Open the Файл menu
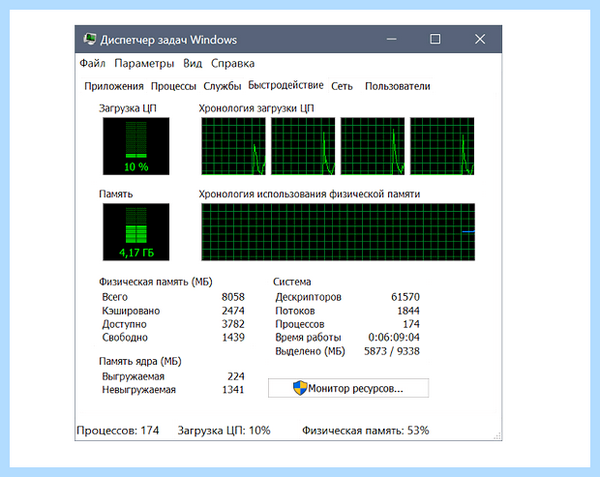The height and width of the screenshot is (477, 600). 92,63
